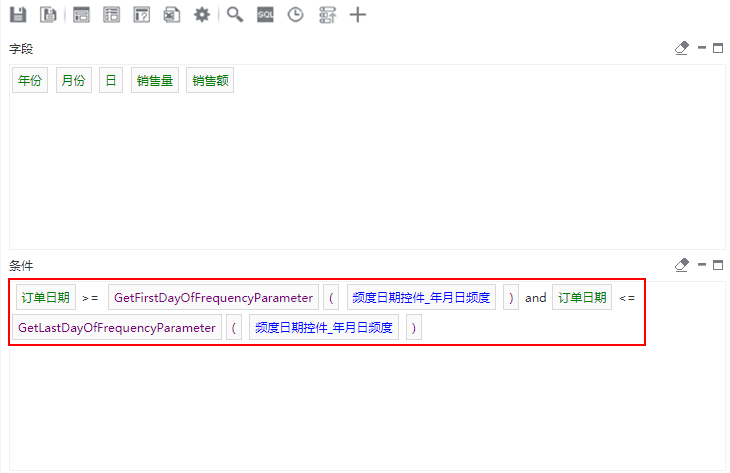Click the 订单日期 chip before <=
This screenshot has height=473, width=730.
click(x=582, y=297)
